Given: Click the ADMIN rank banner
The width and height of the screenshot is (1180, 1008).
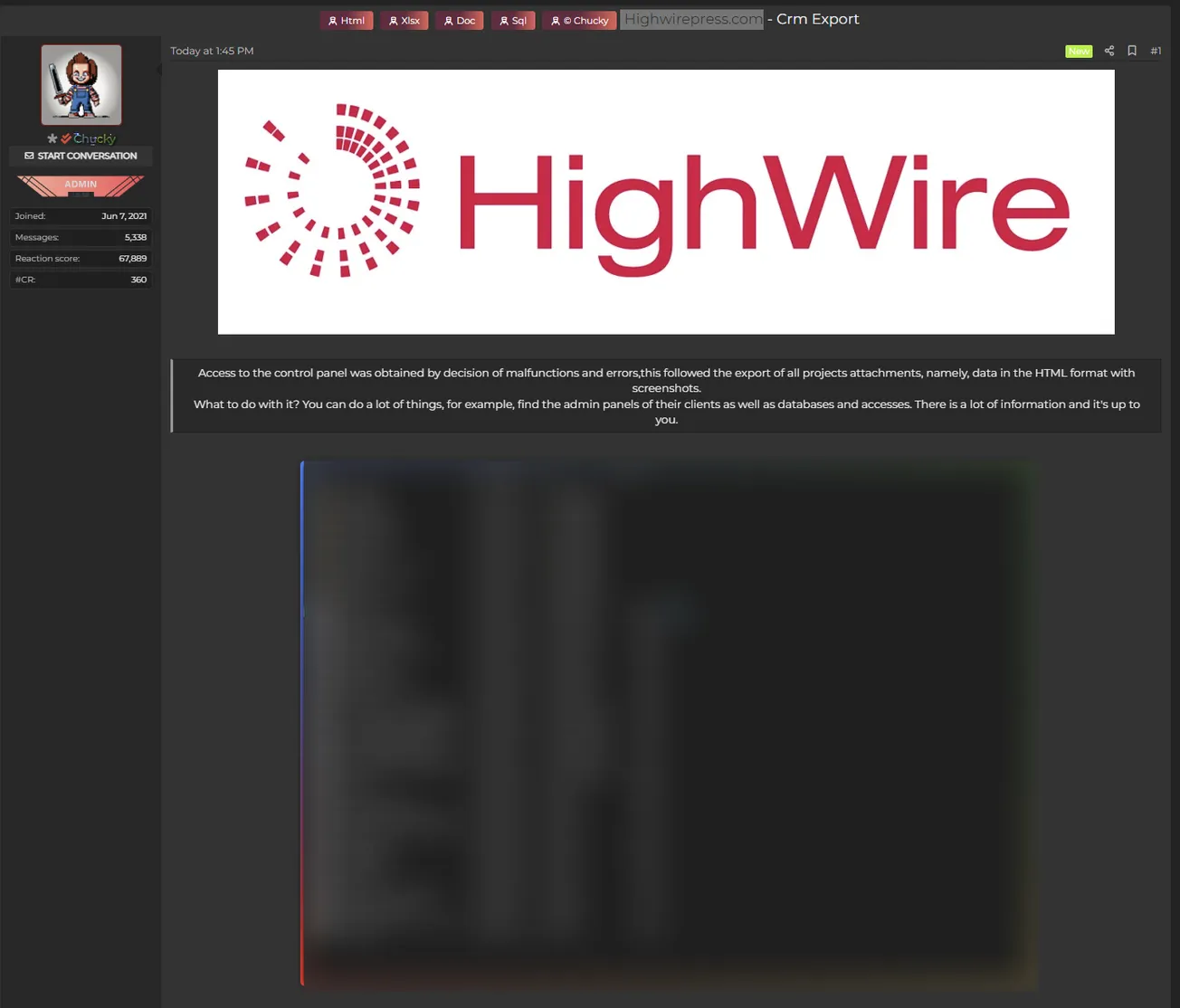Looking at the screenshot, I should [81, 185].
